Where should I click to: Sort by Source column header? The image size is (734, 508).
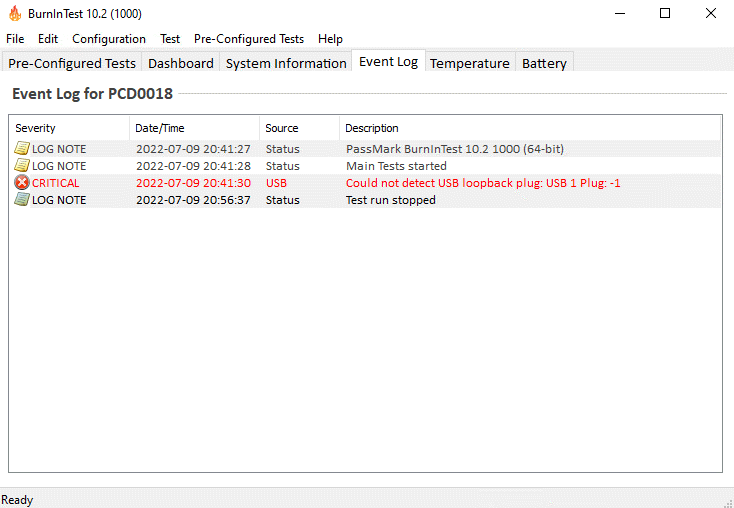tap(299, 128)
